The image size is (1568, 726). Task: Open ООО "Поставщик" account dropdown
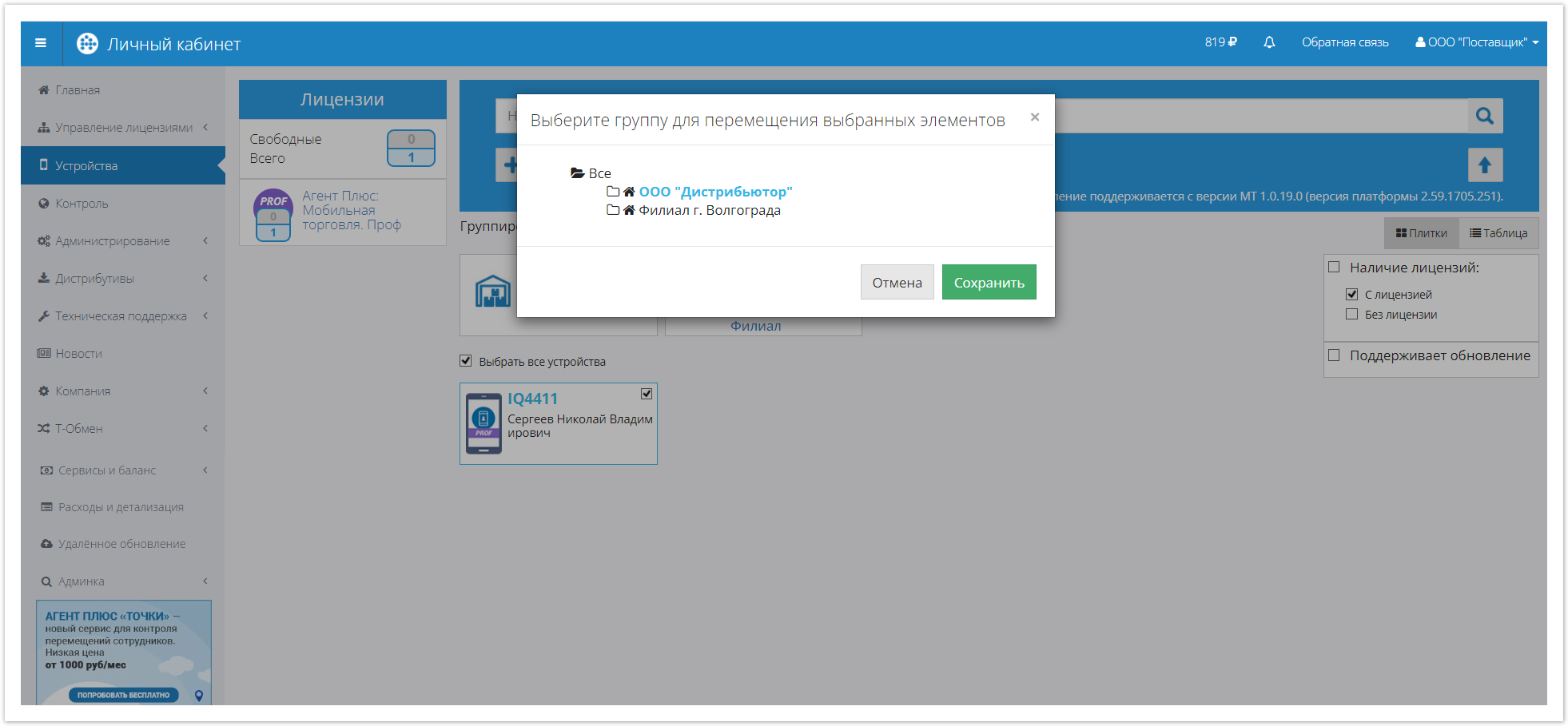coord(1477,42)
